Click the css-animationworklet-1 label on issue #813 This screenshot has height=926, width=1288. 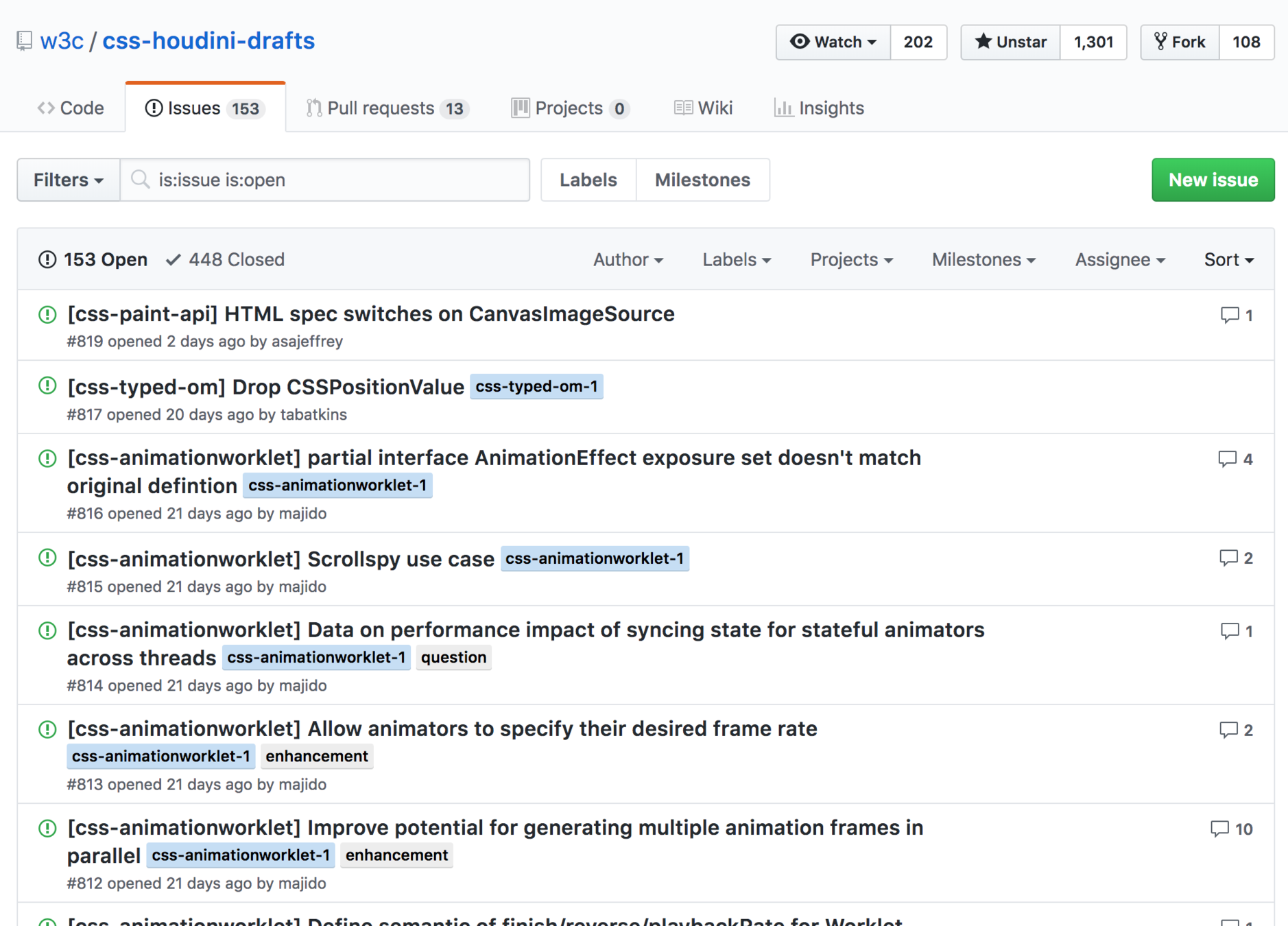pyautogui.click(x=161, y=756)
